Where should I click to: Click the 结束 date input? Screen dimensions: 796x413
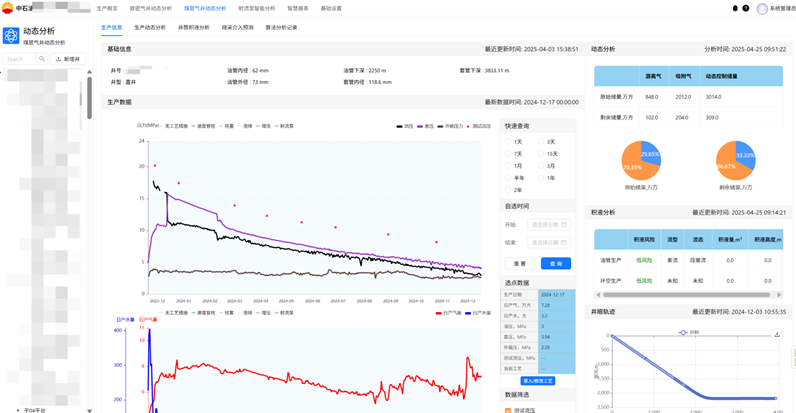(x=549, y=243)
